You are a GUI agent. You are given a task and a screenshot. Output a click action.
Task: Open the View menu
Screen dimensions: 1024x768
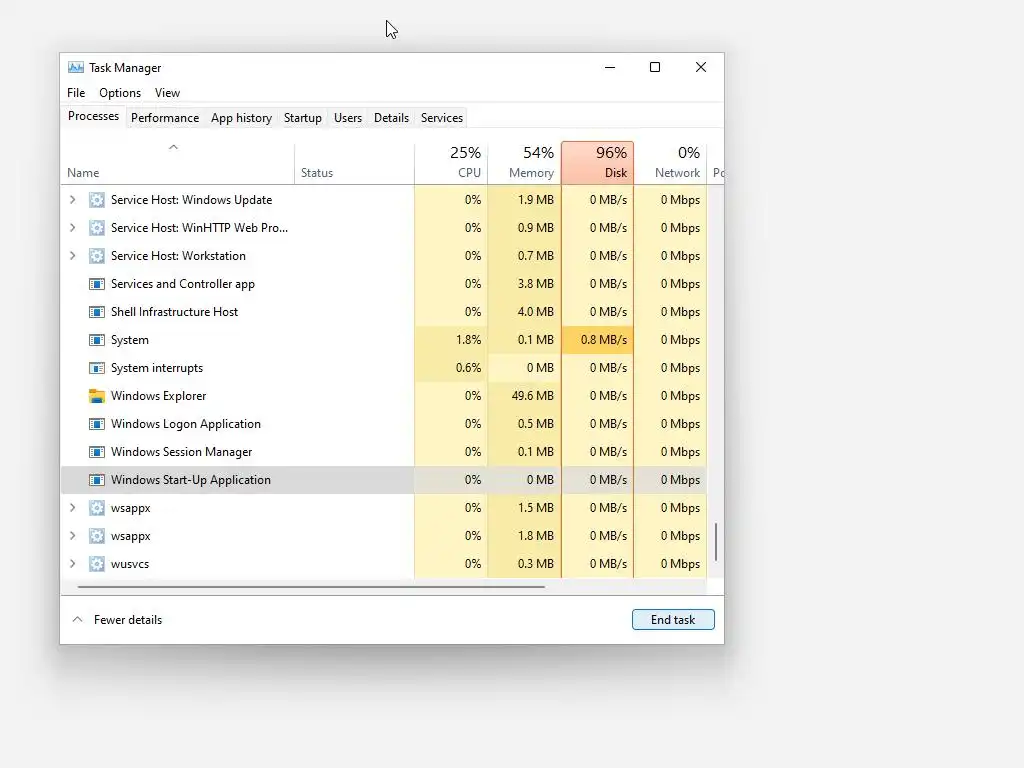tap(167, 93)
